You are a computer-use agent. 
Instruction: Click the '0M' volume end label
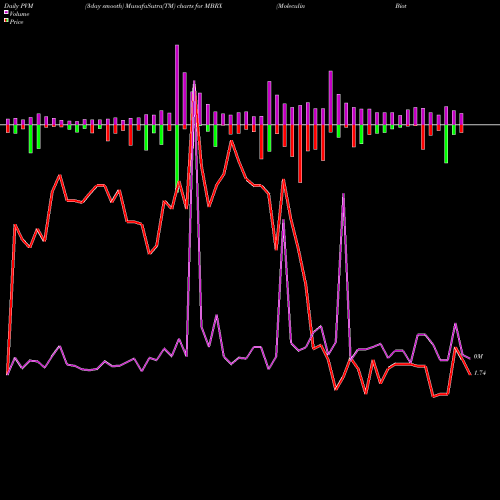pos(478,357)
